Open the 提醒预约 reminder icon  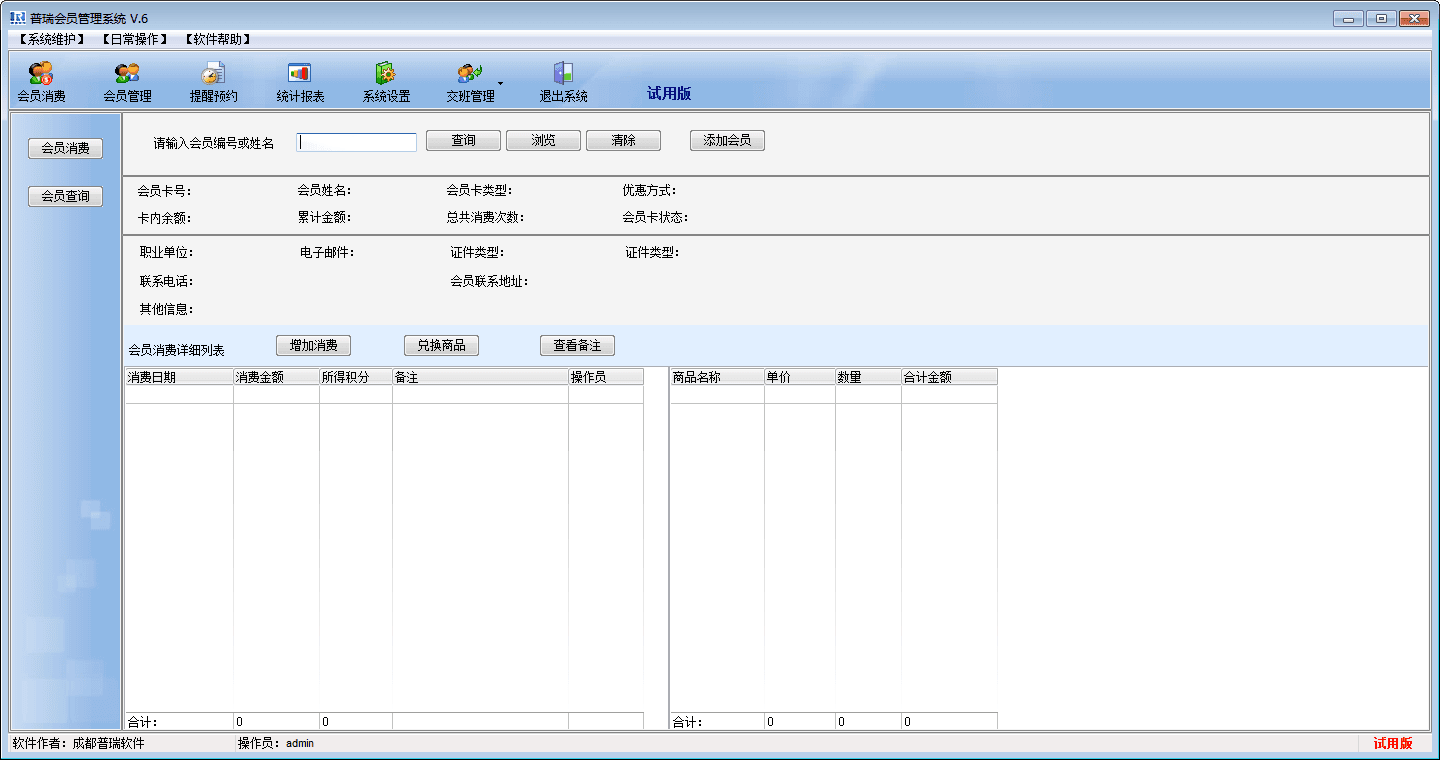pos(213,74)
